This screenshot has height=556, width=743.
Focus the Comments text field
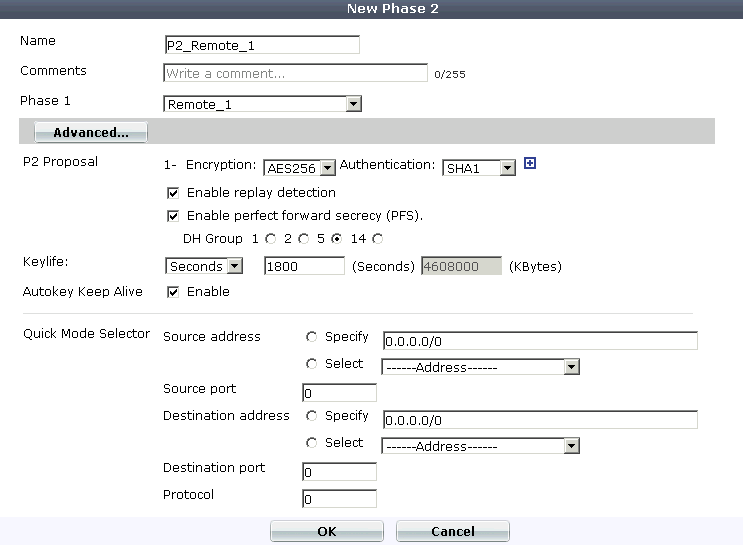pyautogui.click(x=295, y=73)
